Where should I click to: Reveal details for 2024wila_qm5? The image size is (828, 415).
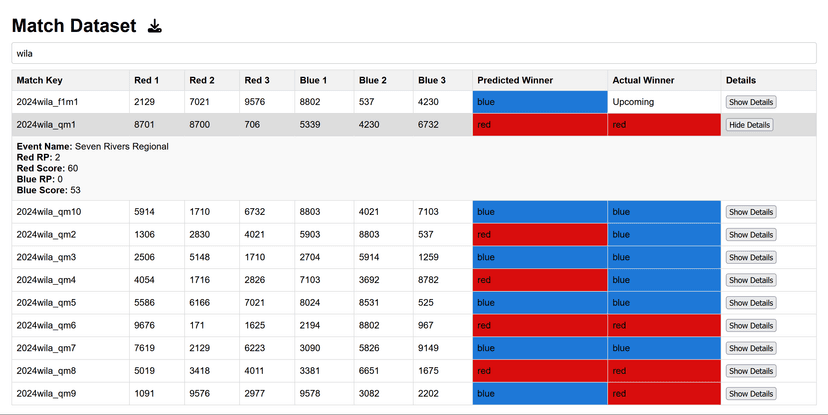point(750,303)
